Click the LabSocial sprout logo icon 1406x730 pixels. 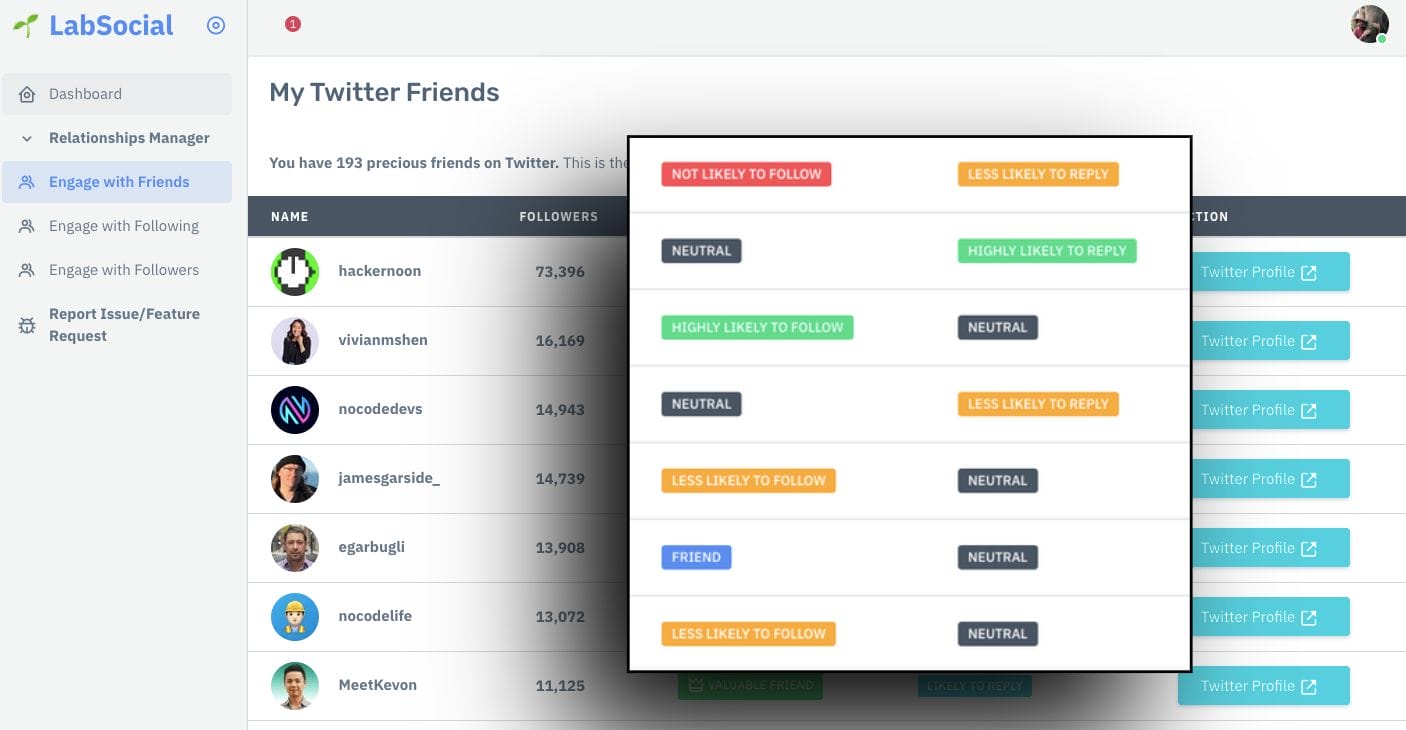click(x=26, y=25)
